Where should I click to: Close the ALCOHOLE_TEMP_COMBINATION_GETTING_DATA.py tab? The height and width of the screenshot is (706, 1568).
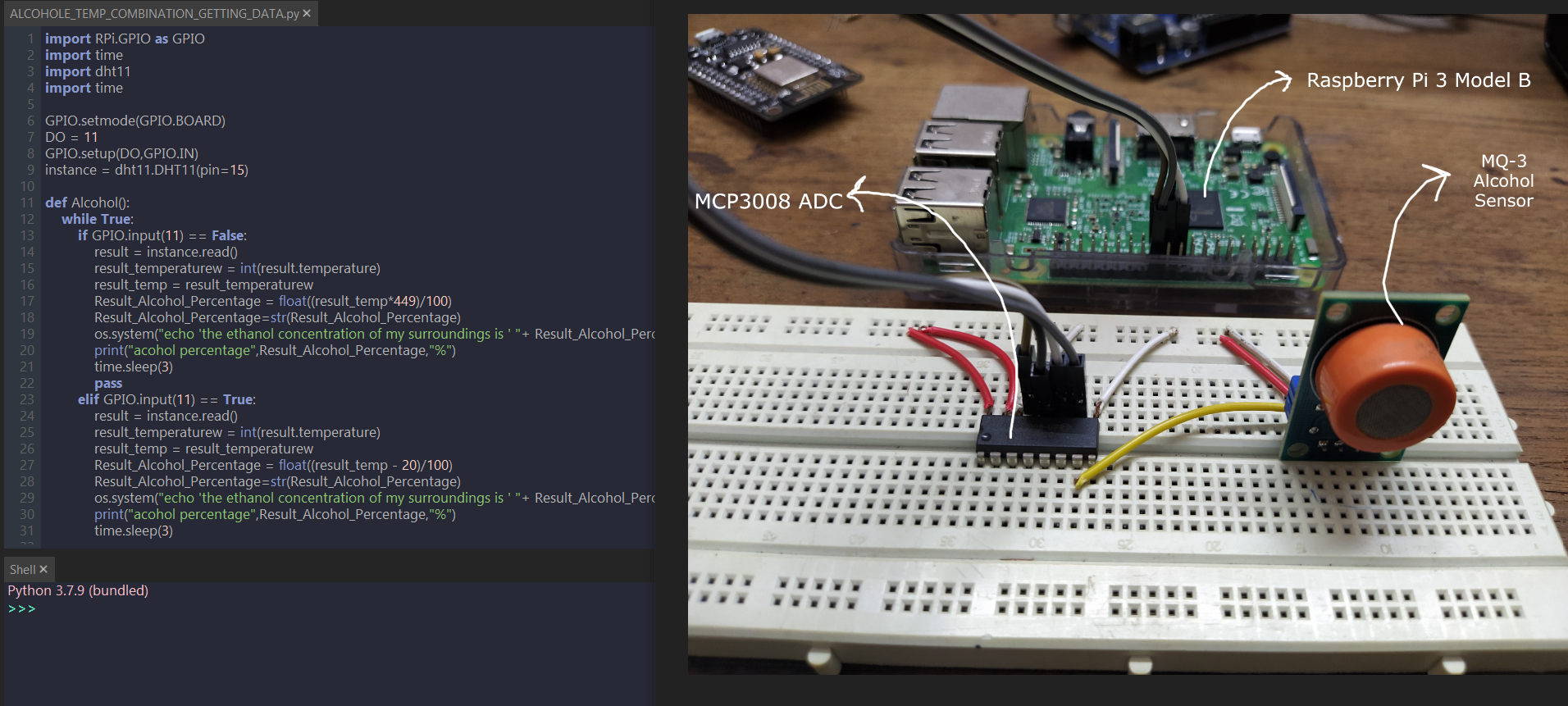[307, 13]
